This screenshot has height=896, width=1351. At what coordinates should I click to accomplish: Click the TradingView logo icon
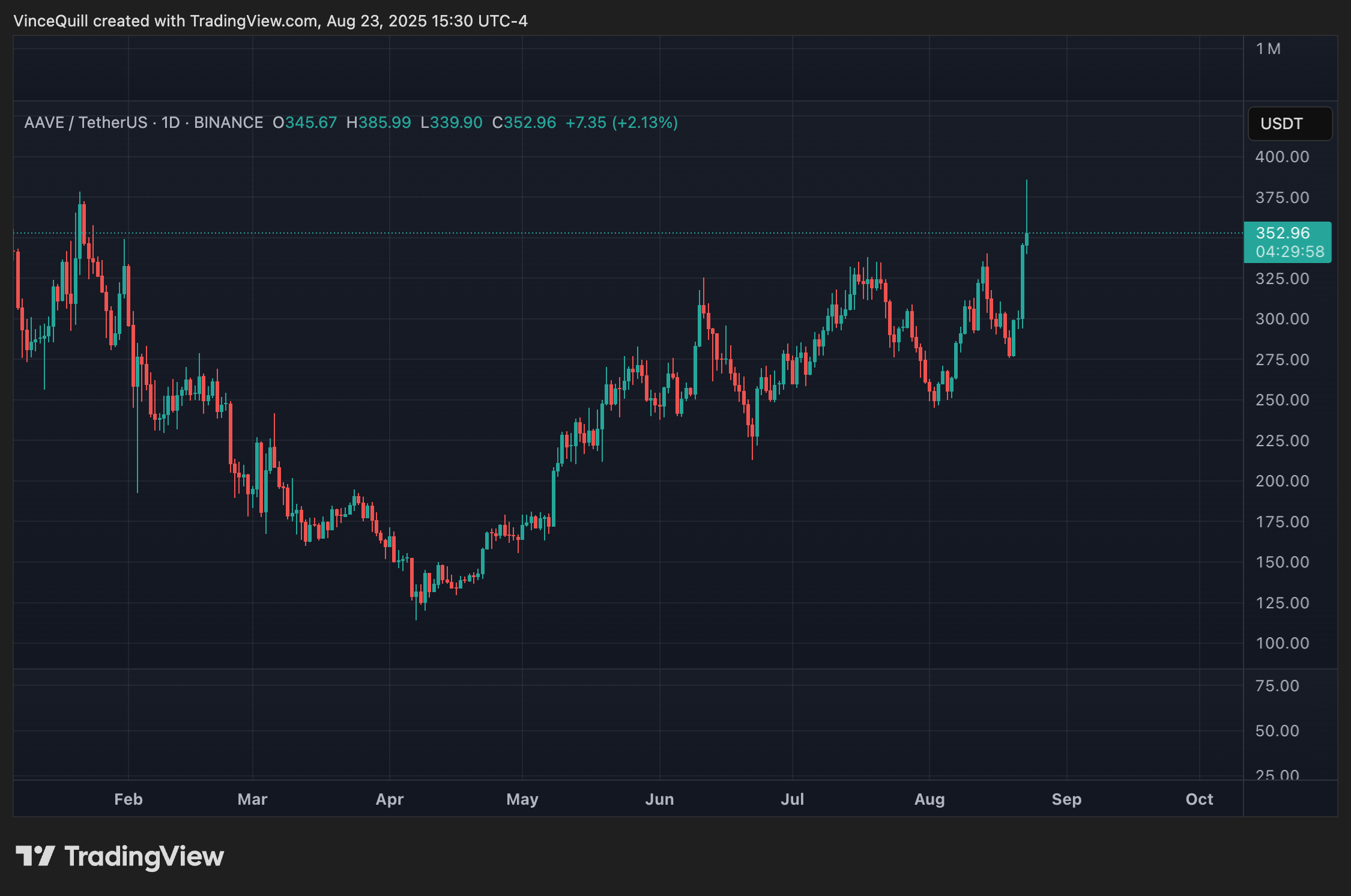[x=35, y=856]
